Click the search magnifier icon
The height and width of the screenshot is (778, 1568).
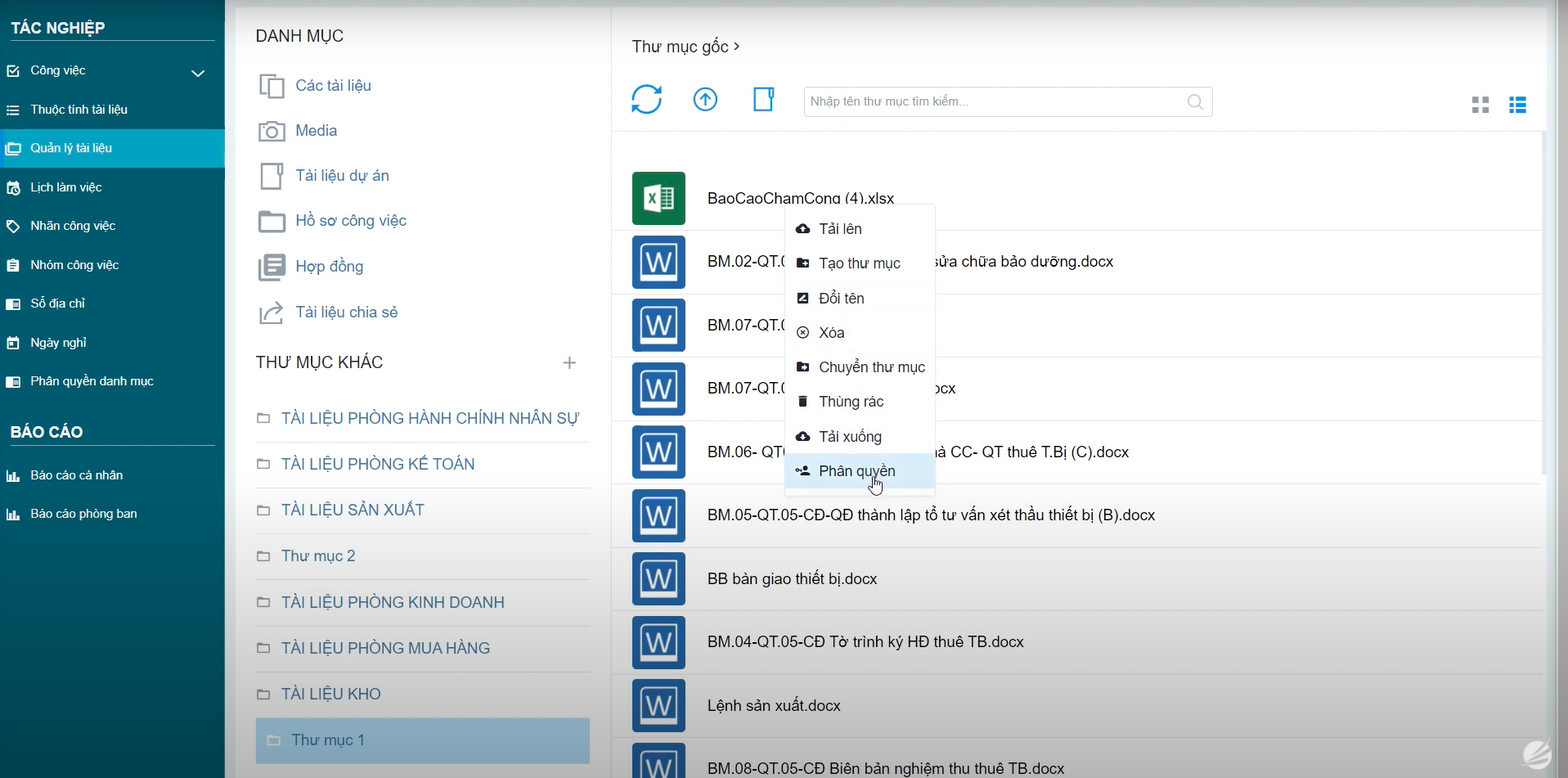(x=1195, y=102)
